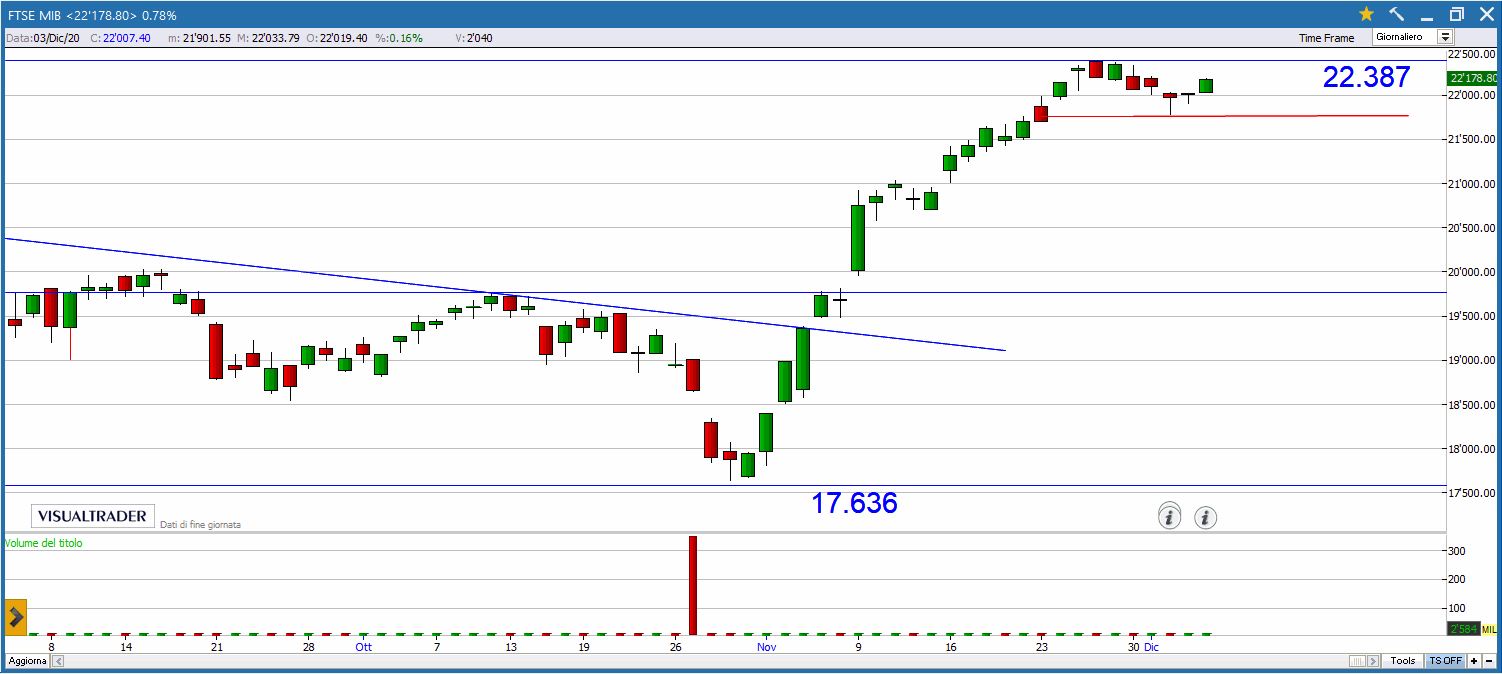Click the yellow favorite star icon
1502x674 pixels.
coord(1366,14)
